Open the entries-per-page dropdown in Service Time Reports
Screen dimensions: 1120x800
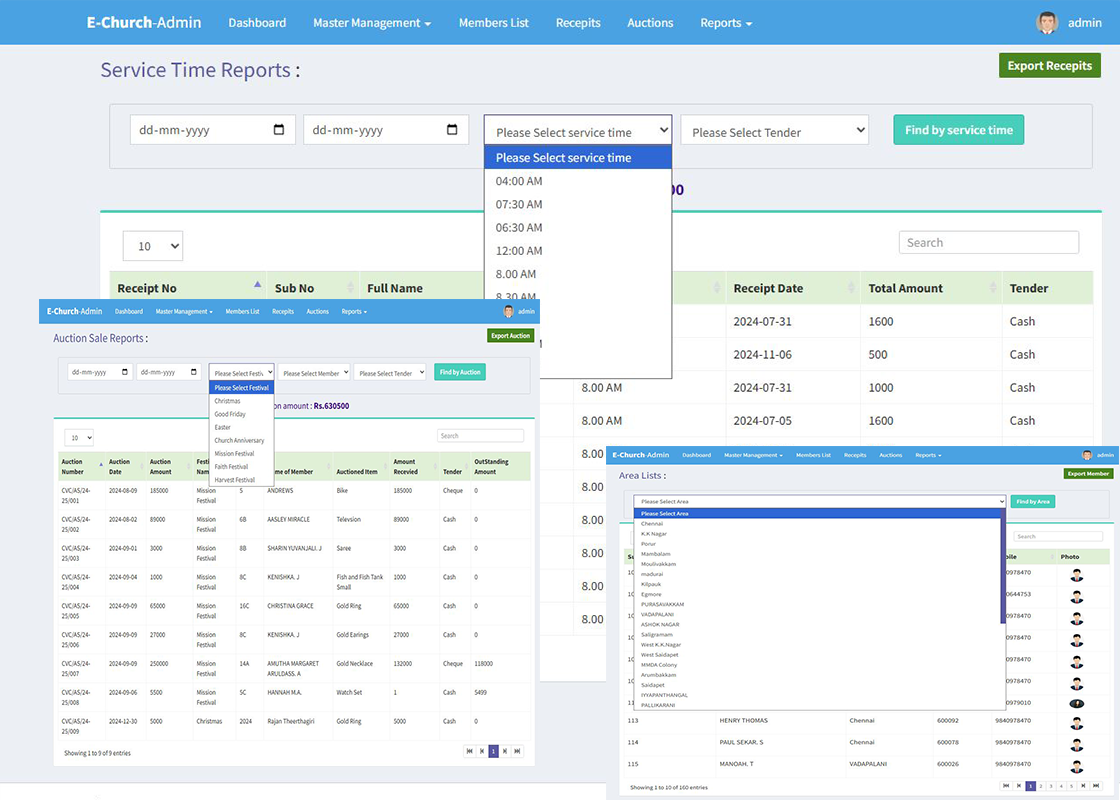click(153, 246)
